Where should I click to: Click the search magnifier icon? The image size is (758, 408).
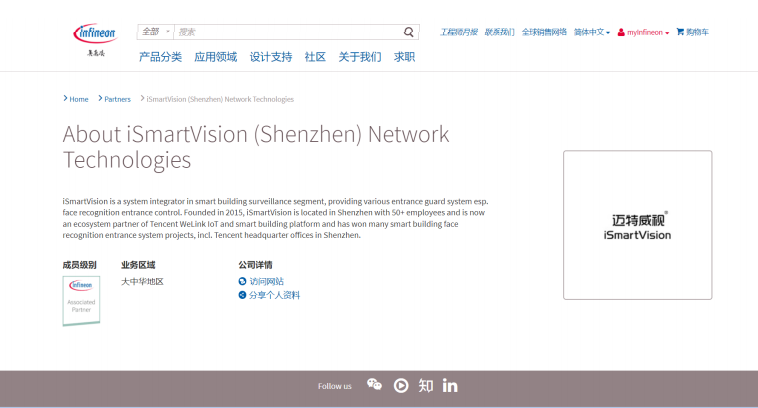[409, 32]
